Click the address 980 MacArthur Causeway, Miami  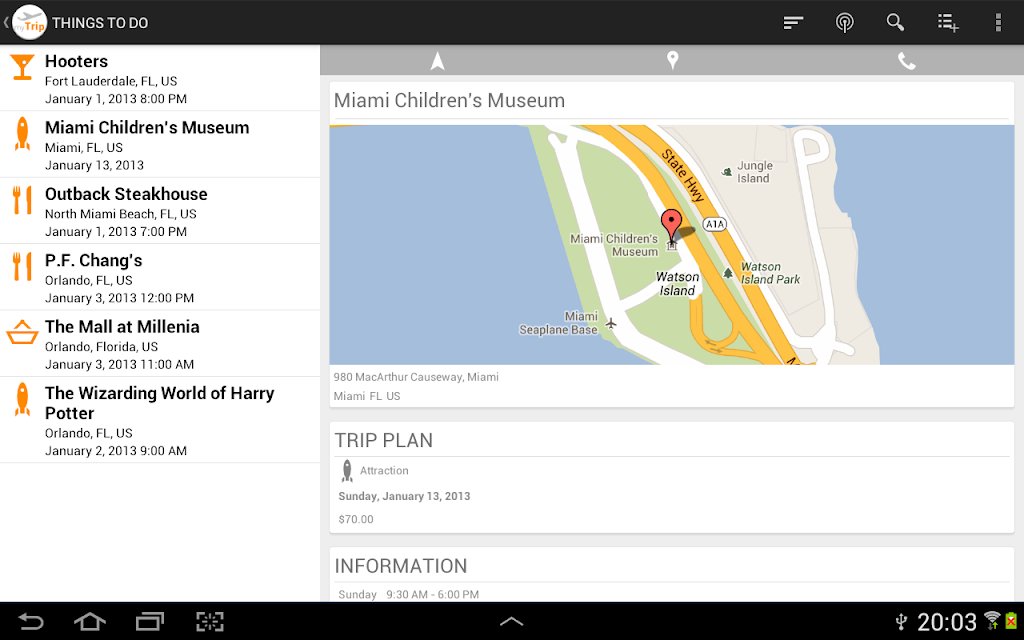point(416,377)
